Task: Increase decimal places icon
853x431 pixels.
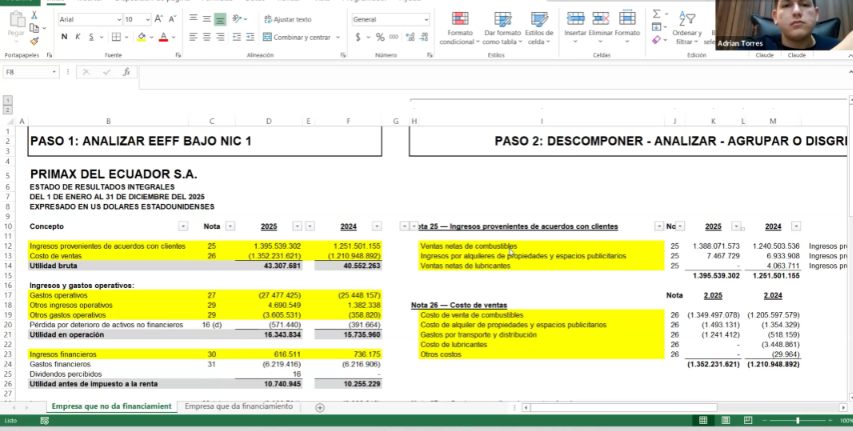Action: tap(410, 37)
